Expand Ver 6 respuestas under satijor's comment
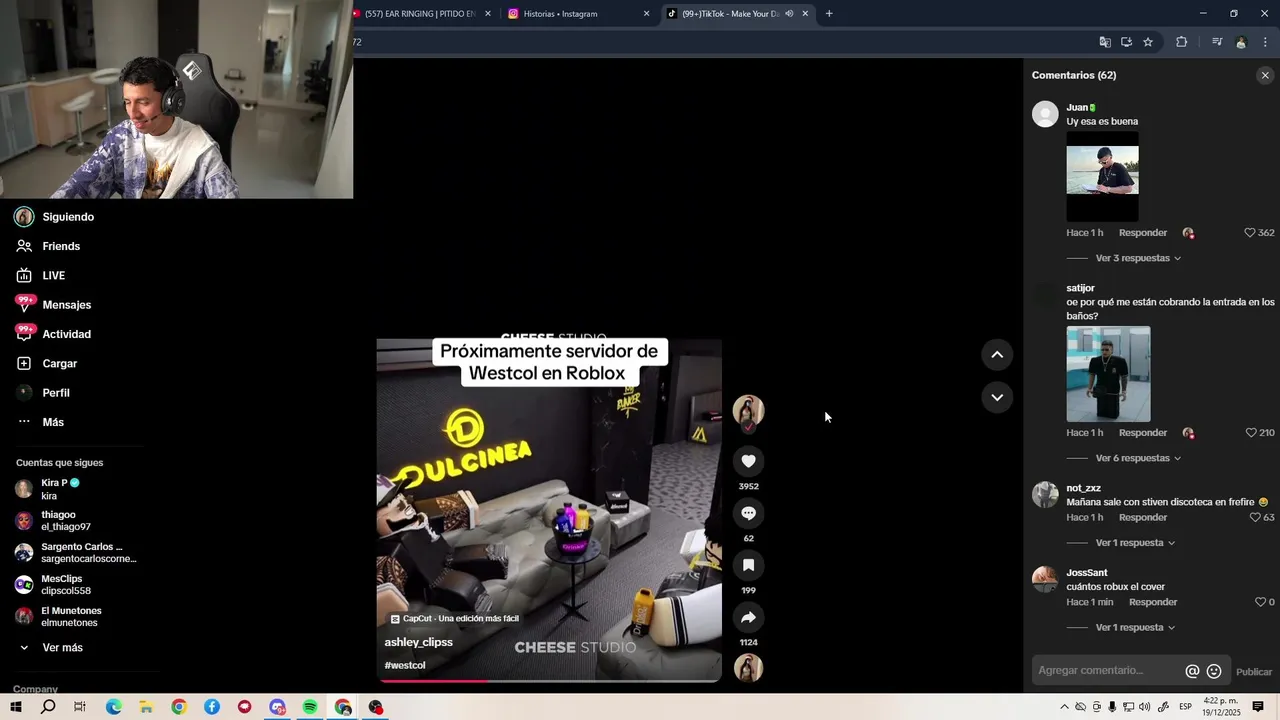Viewport: 1280px width, 720px height. coord(1138,458)
